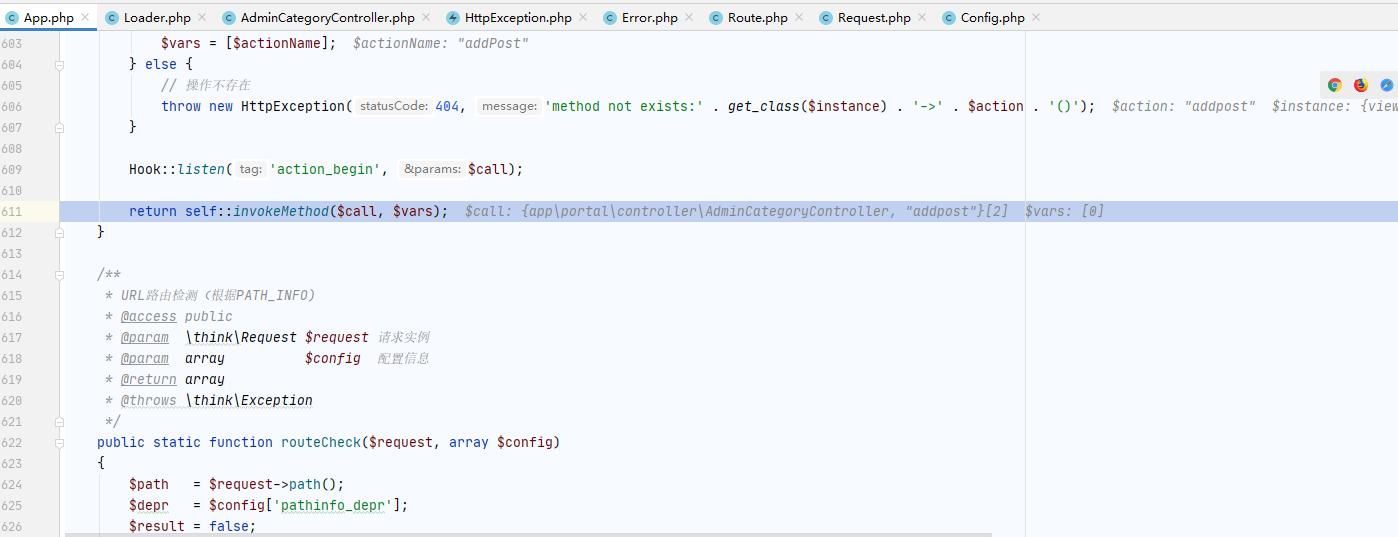The image size is (1398, 537).
Task: Click the 'action_begin' string literal
Action: click(x=325, y=169)
